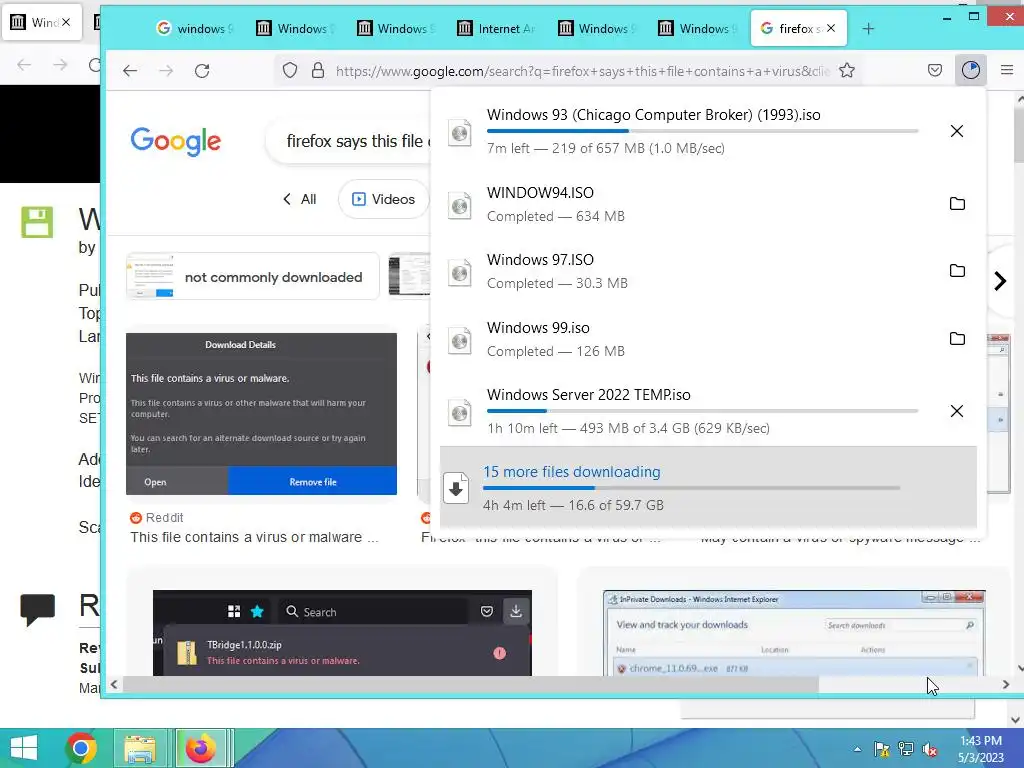The width and height of the screenshot is (1024, 768).
Task: Toggle the Firefox downloads panel button
Action: 971,70
